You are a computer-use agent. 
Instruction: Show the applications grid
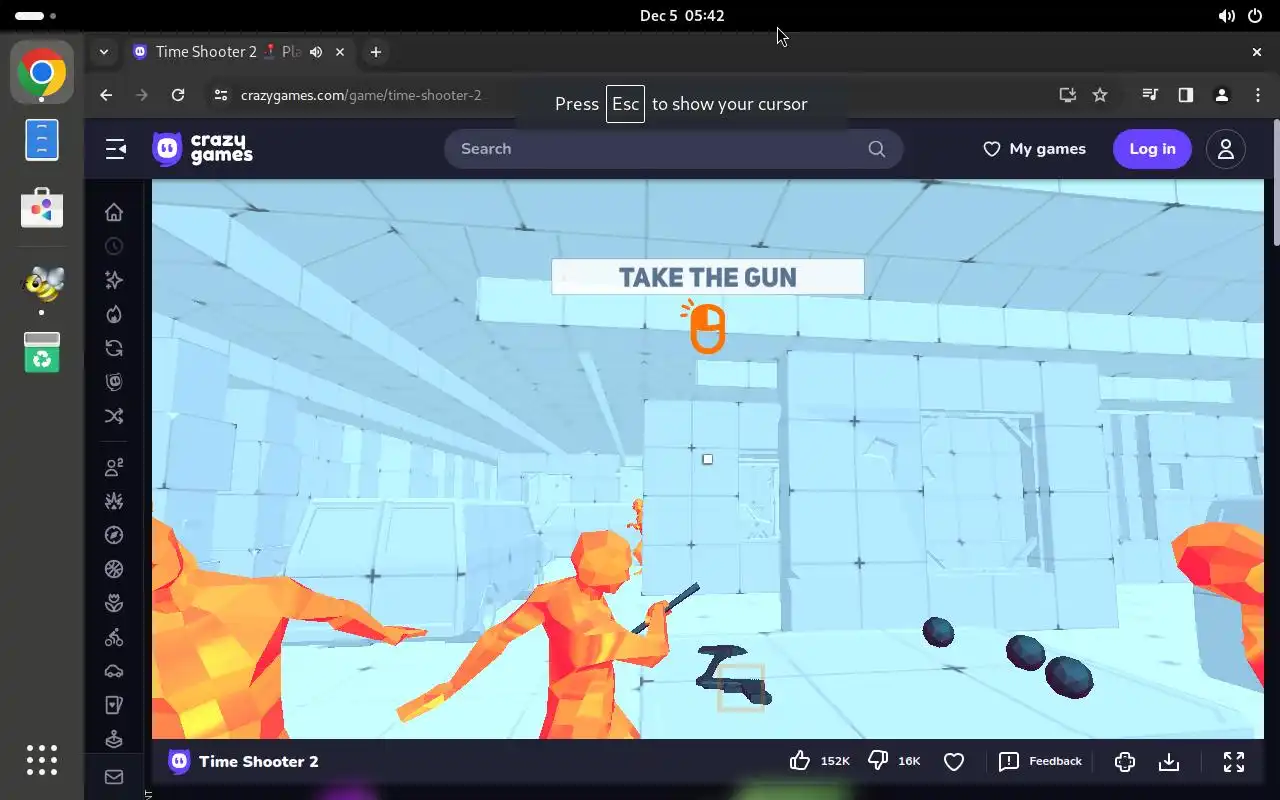pos(42,760)
